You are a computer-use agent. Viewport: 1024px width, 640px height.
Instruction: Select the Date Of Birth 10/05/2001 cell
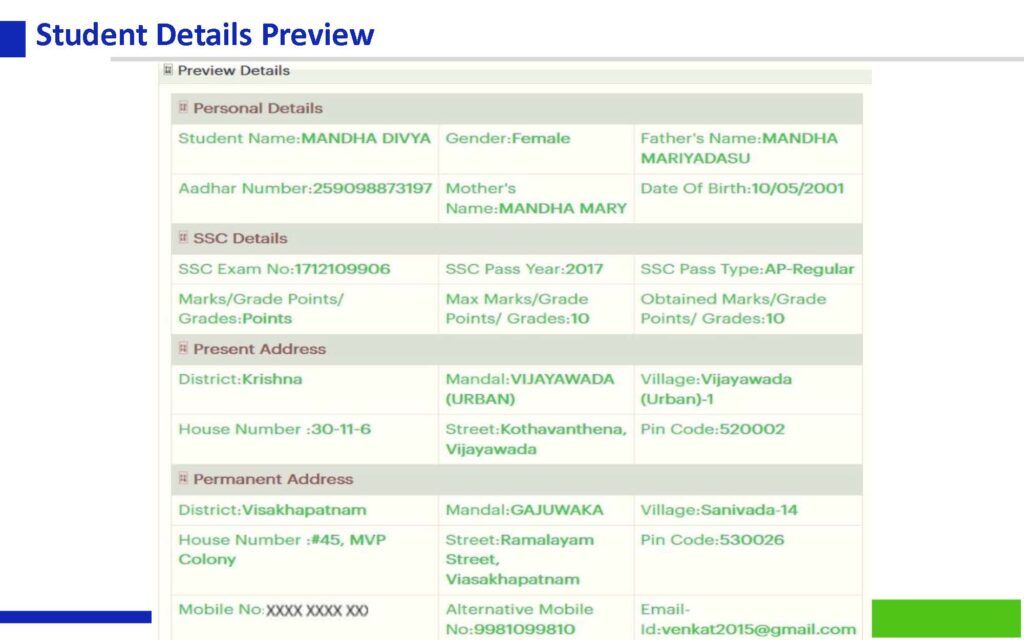742,188
